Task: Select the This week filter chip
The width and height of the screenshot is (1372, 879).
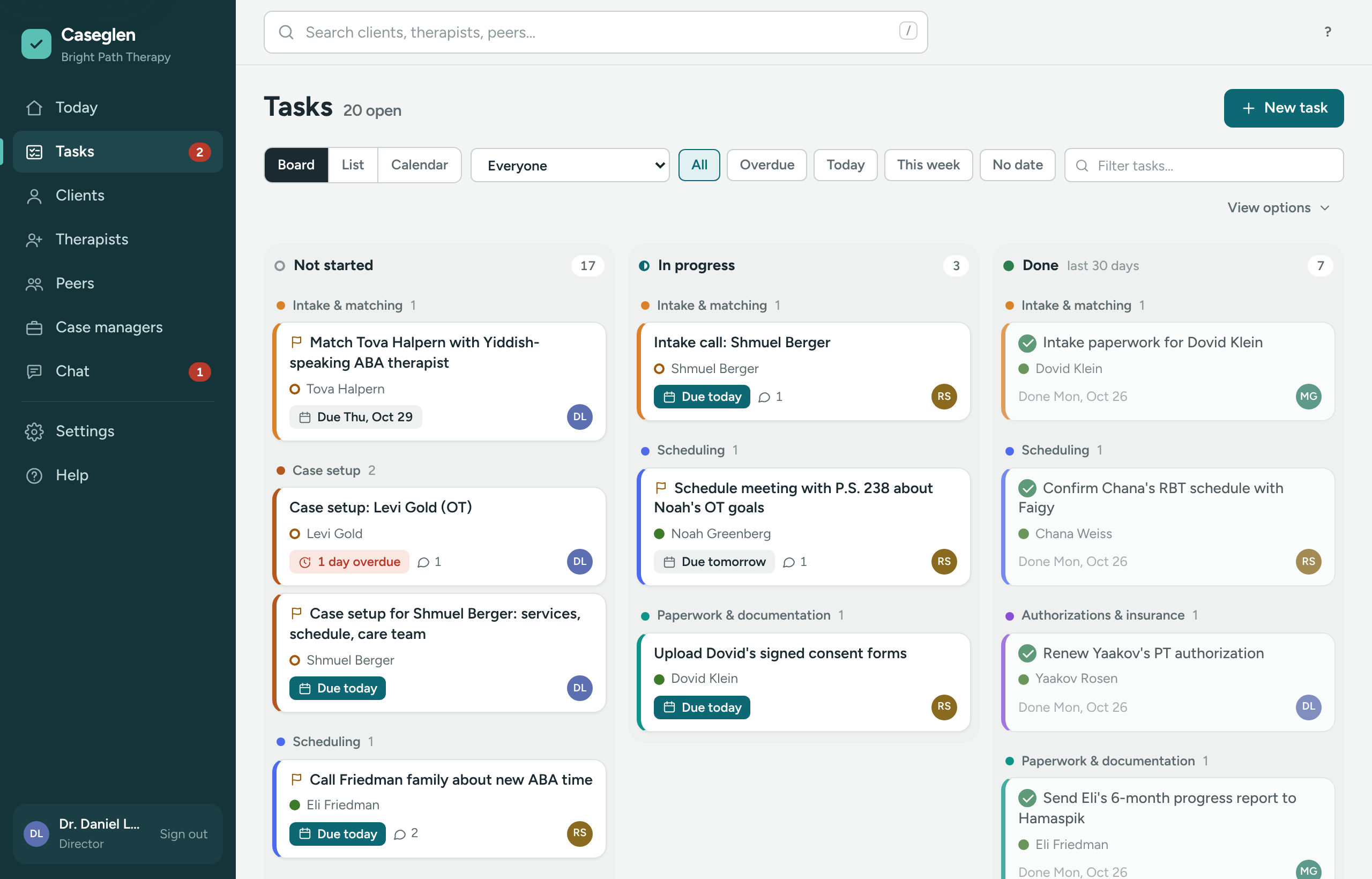Action: (x=928, y=165)
